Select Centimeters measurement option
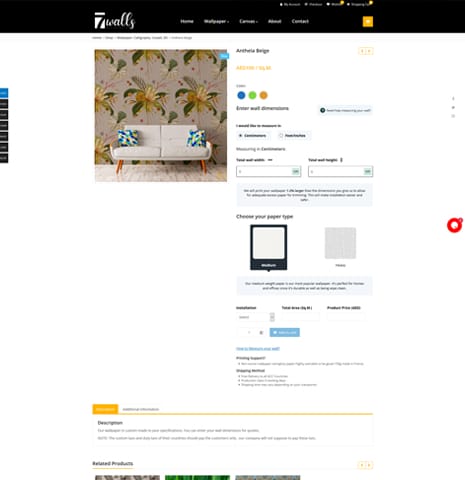 [252, 136]
